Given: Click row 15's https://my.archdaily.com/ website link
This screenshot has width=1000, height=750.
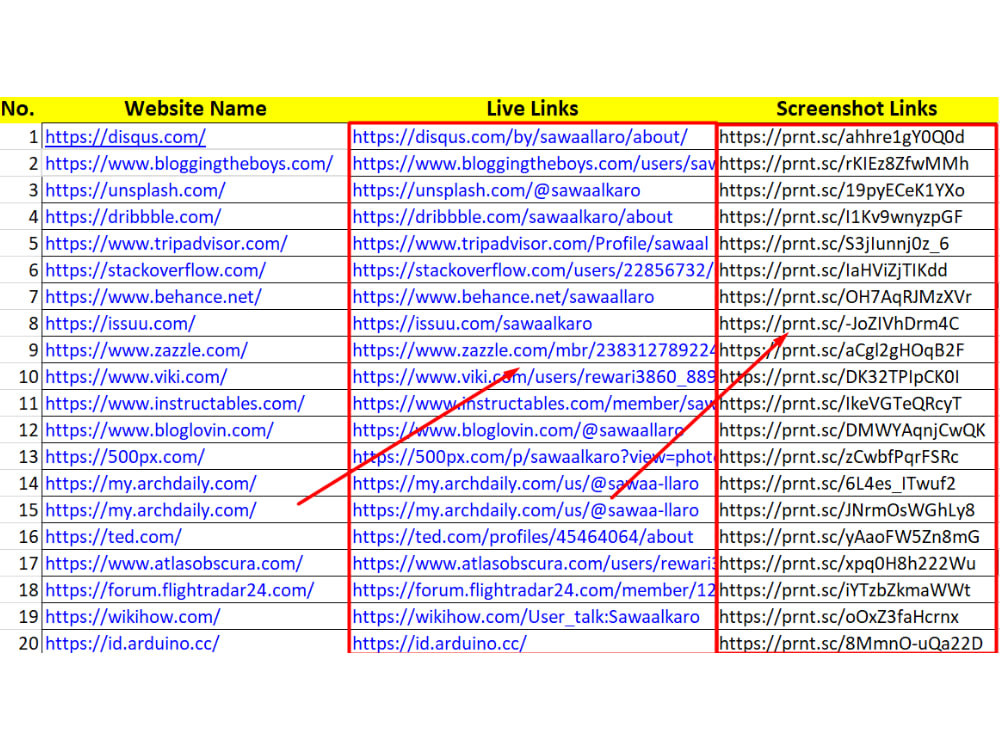Looking at the screenshot, I should click(151, 511).
